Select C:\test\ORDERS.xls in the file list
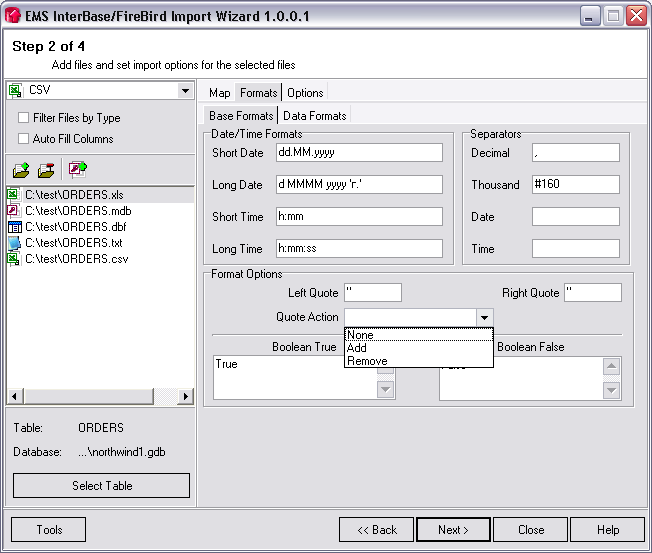The image size is (652, 553). click(x=100, y=195)
